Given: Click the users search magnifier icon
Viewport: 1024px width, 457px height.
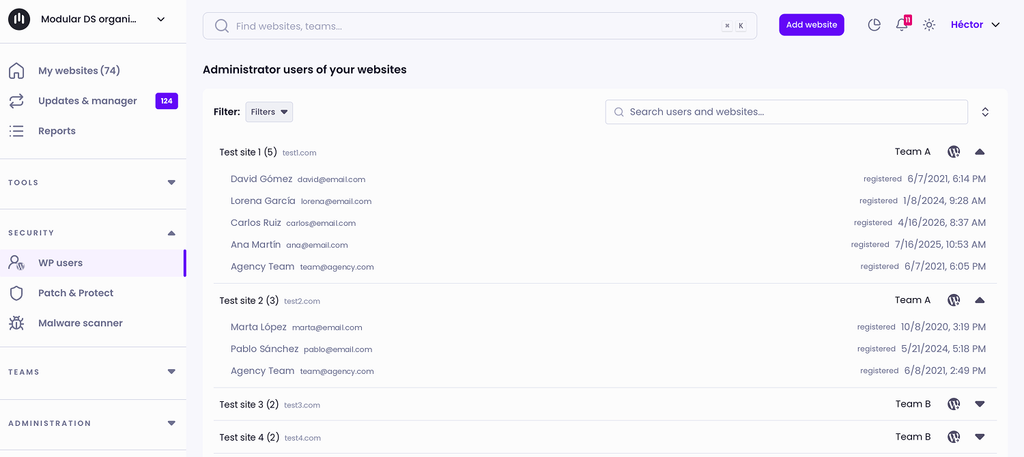Looking at the screenshot, I should [x=619, y=112].
